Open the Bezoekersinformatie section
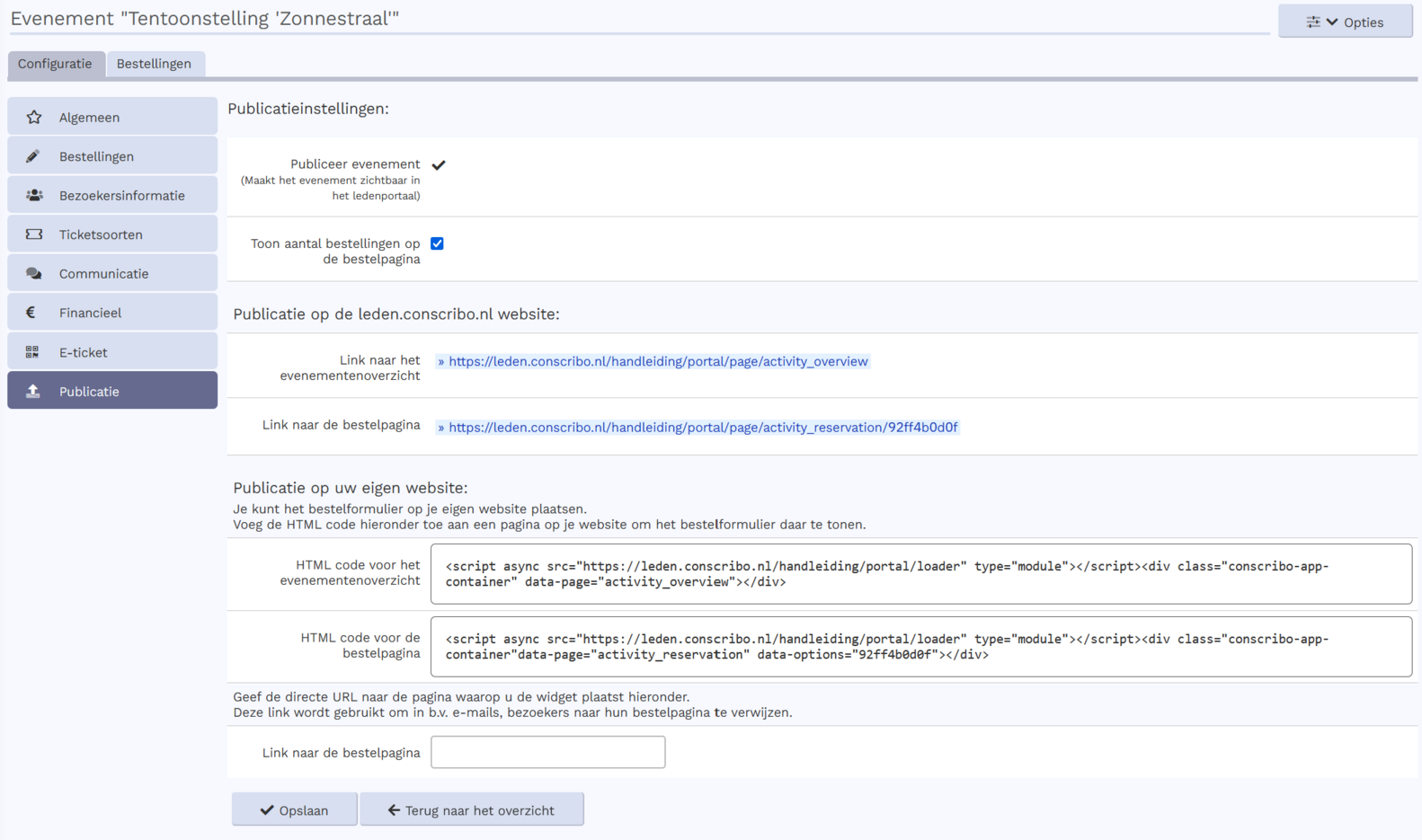This screenshot has width=1422, height=840. click(x=112, y=195)
